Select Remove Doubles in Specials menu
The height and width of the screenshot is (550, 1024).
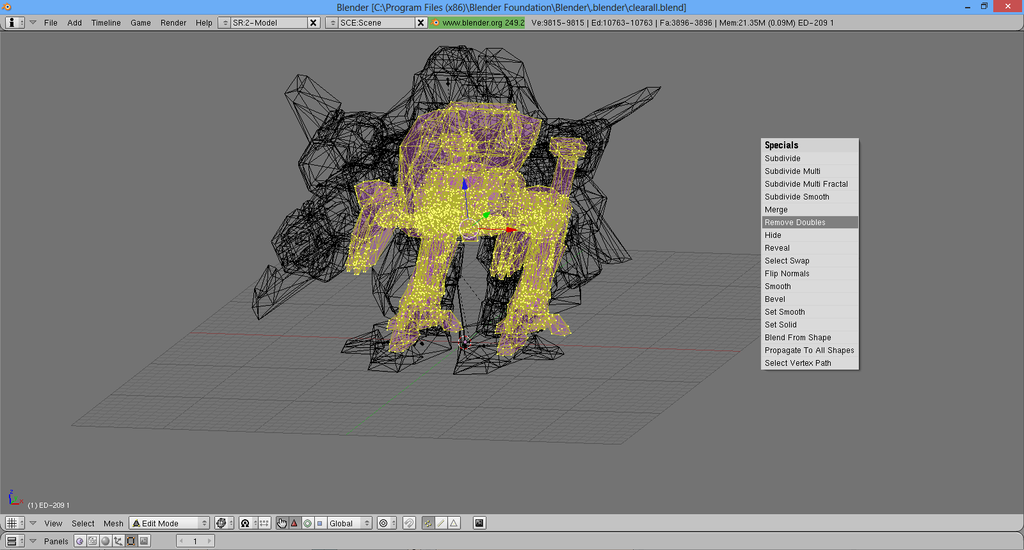(x=810, y=223)
